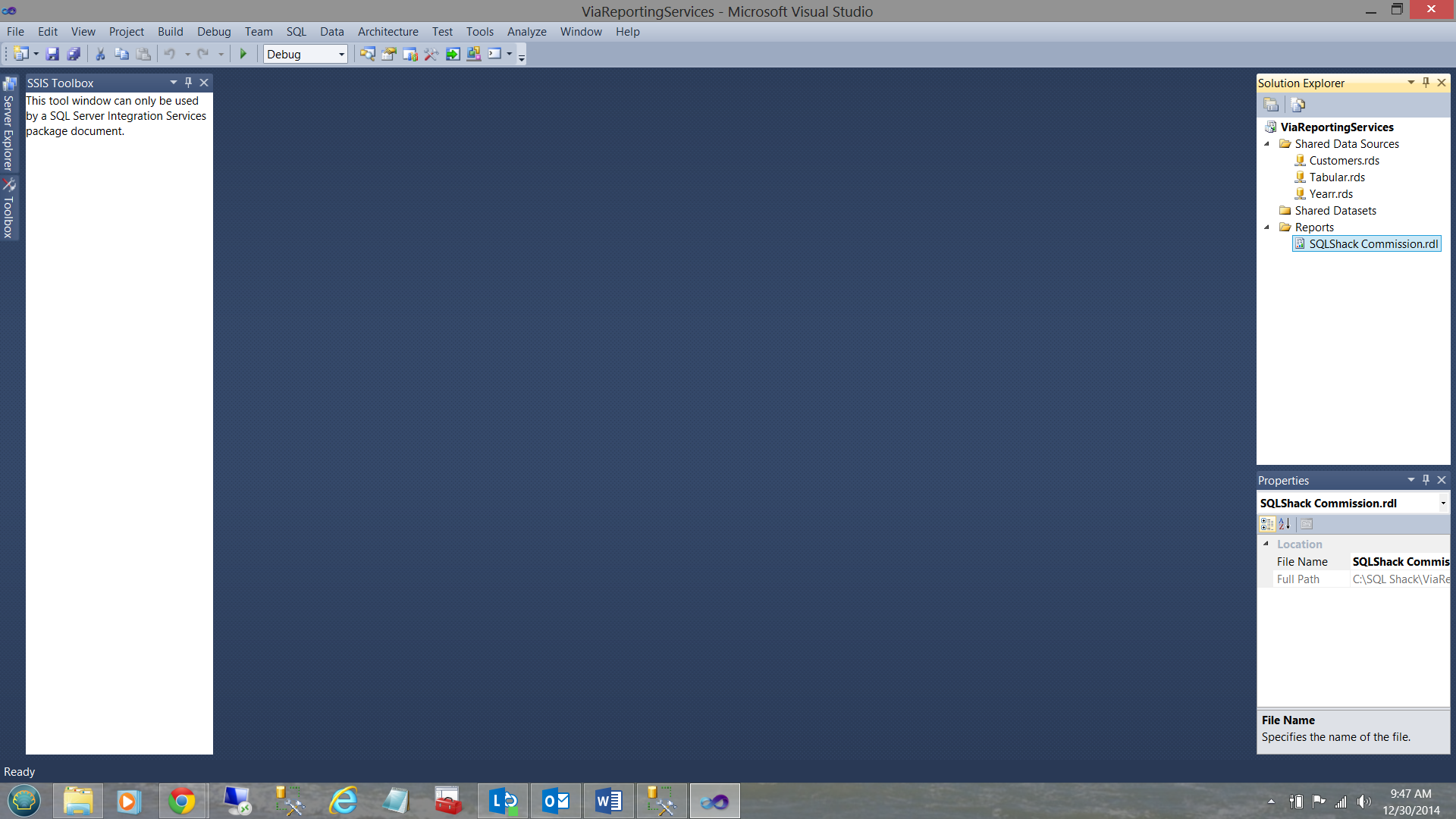This screenshot has width=1456, height=819.
Task: Click the File Name property value field
Action: coord(1400,562)
